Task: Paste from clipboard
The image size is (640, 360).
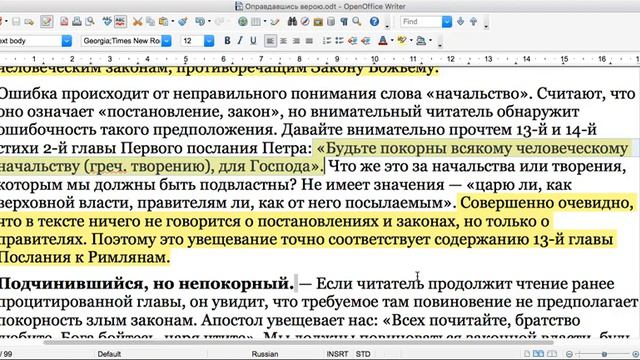Action: tap(164, 22)
